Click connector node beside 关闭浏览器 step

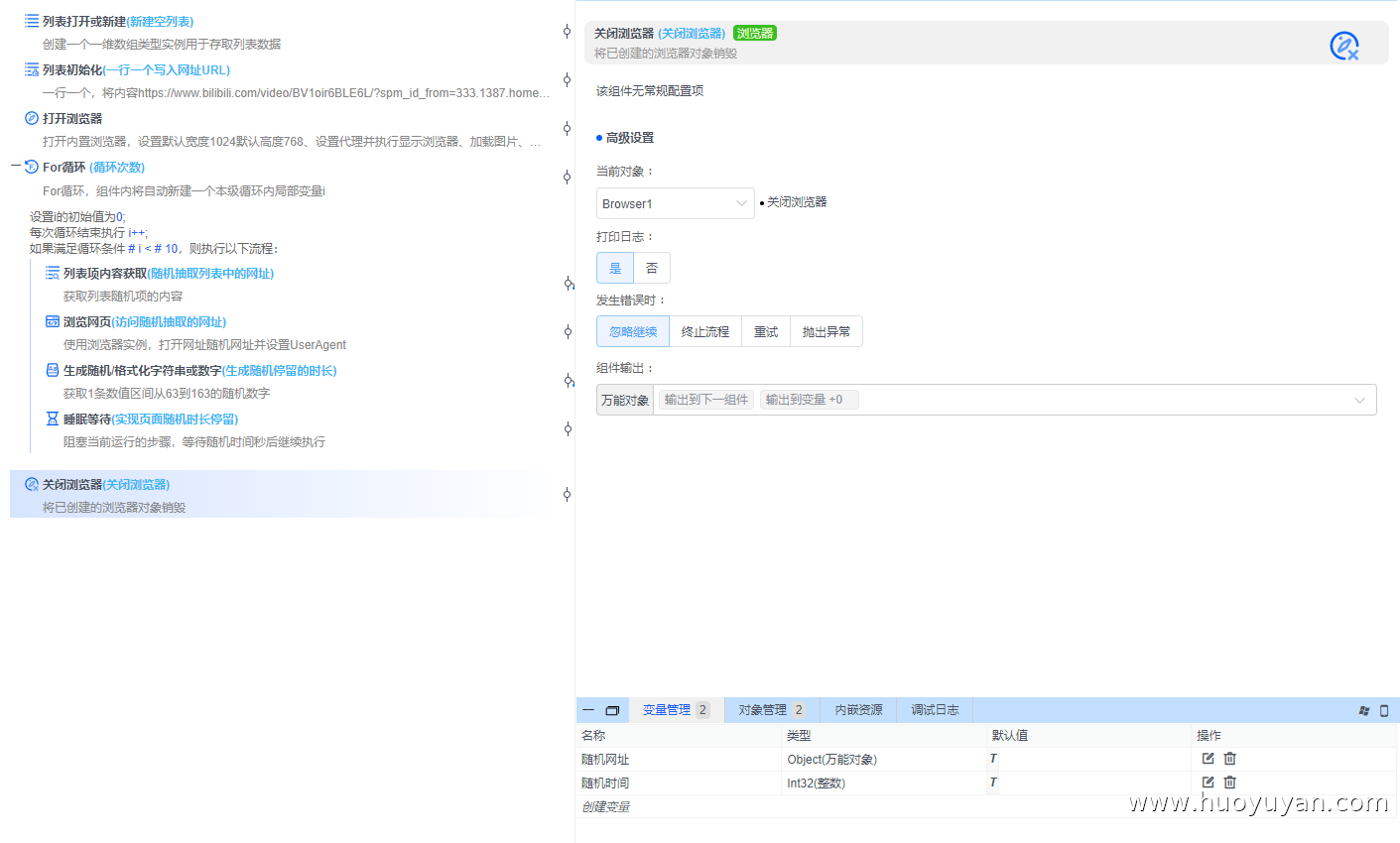tap(567, 495)
